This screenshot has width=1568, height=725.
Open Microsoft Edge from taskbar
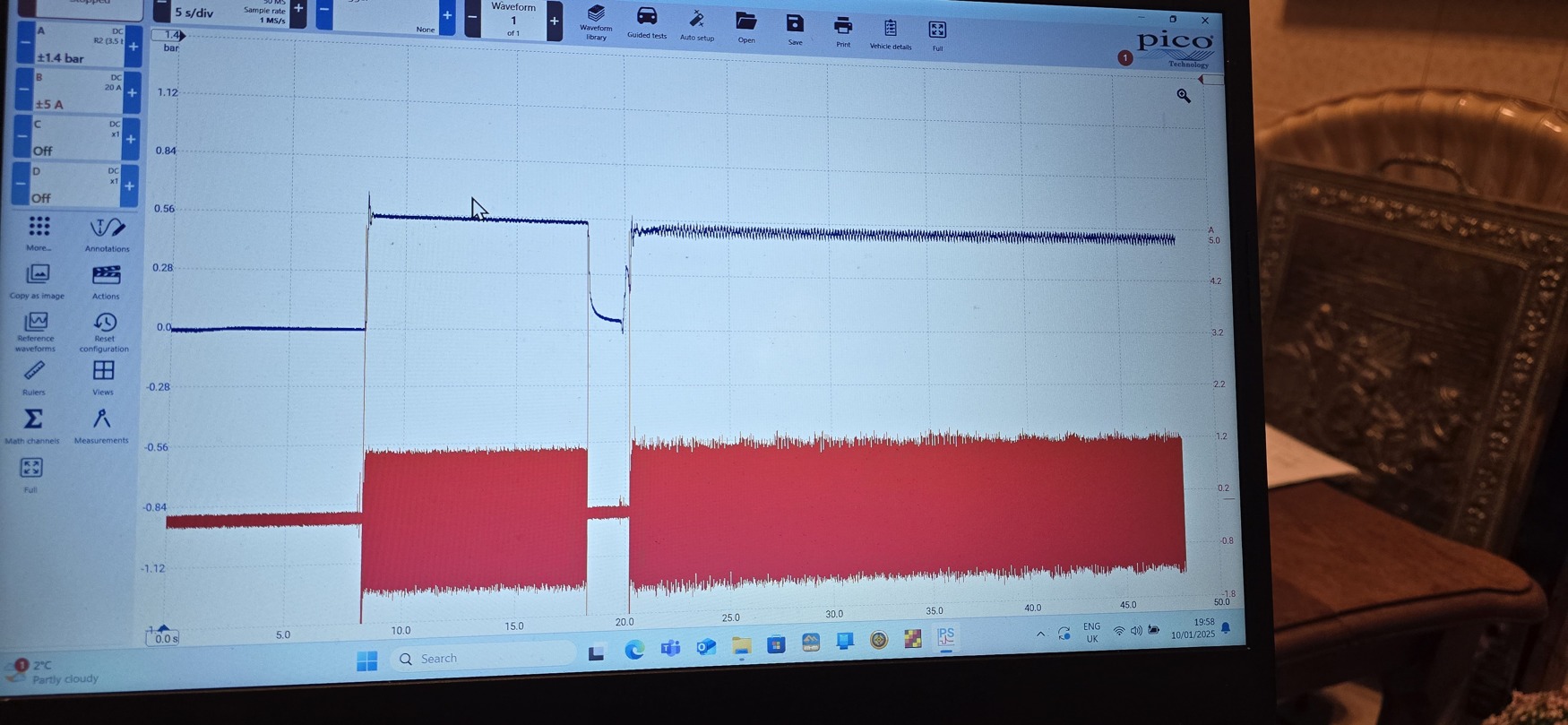(634, 650)
